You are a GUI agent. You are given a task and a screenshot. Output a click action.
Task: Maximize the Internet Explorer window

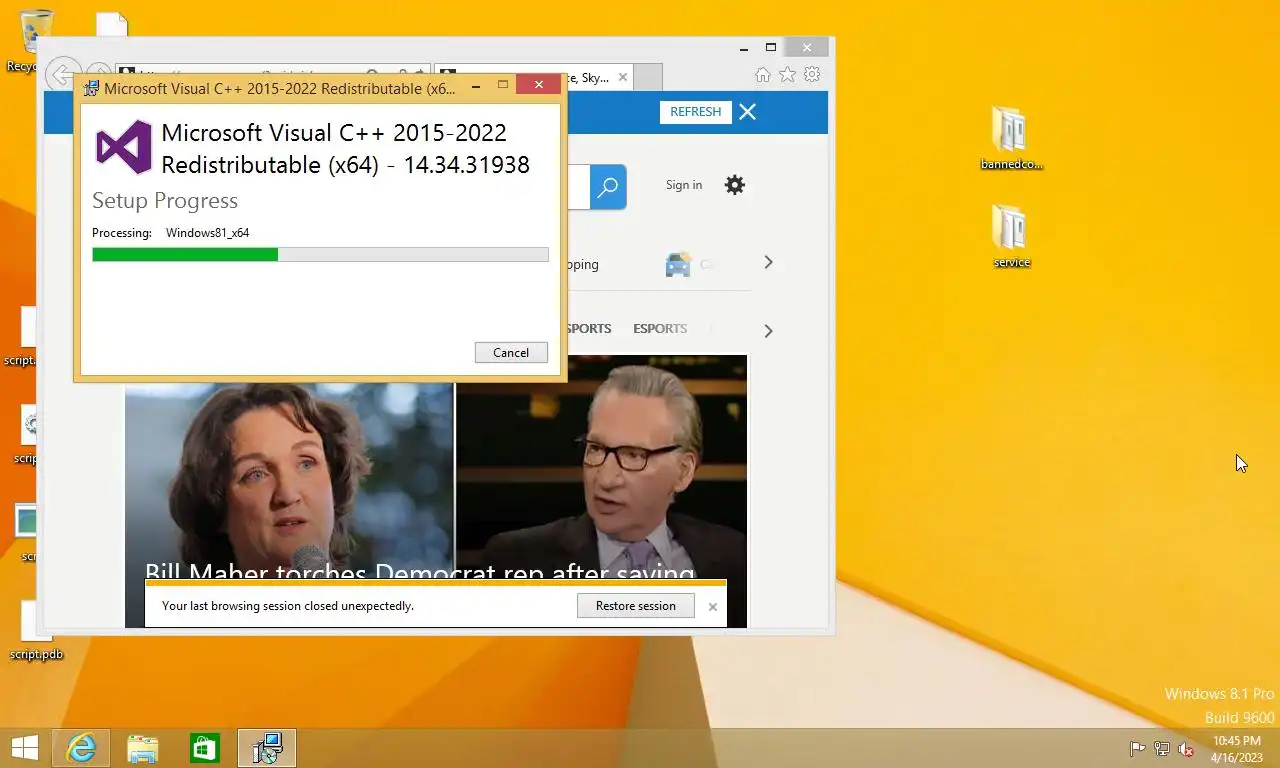coord(771,47)
